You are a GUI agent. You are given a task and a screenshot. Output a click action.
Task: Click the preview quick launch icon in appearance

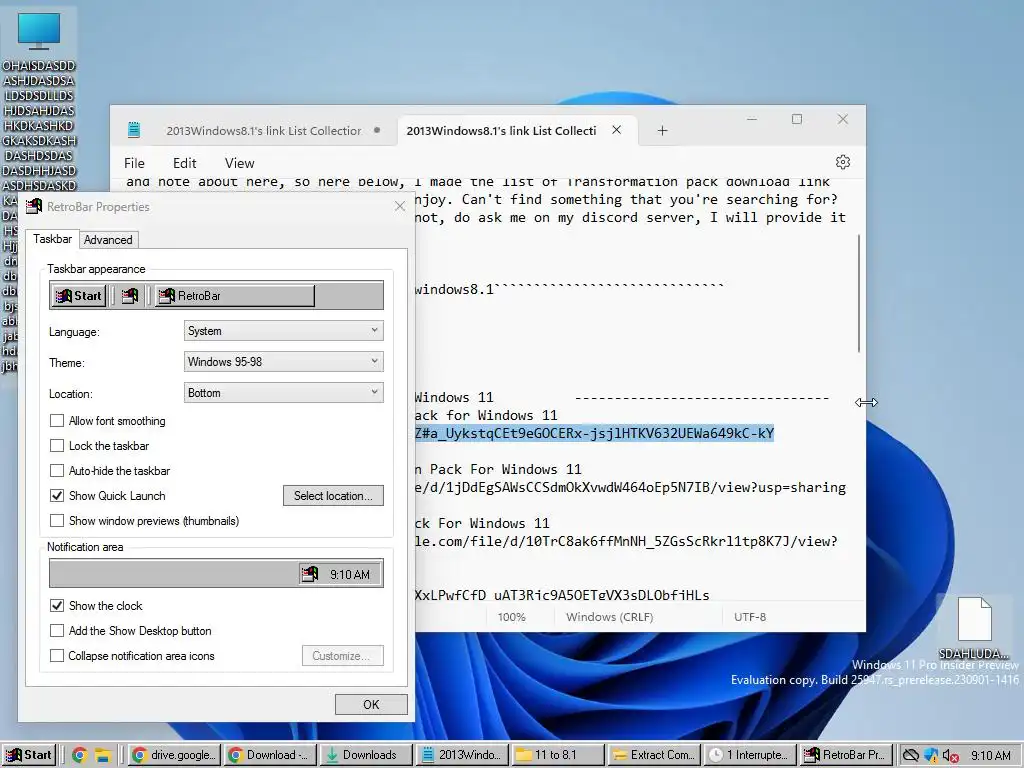tap(130, 296)
